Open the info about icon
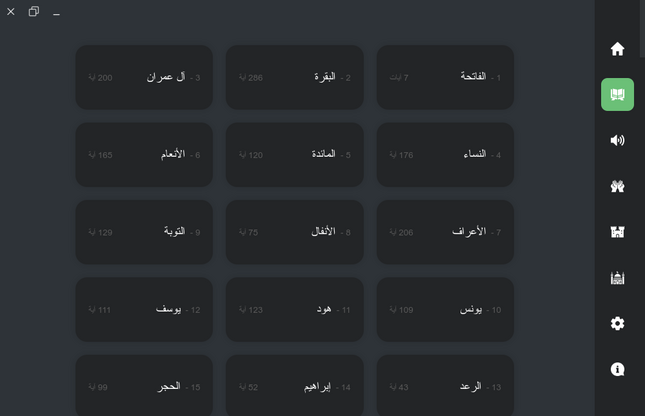The image size is (645, 416). tap(617, 369)
